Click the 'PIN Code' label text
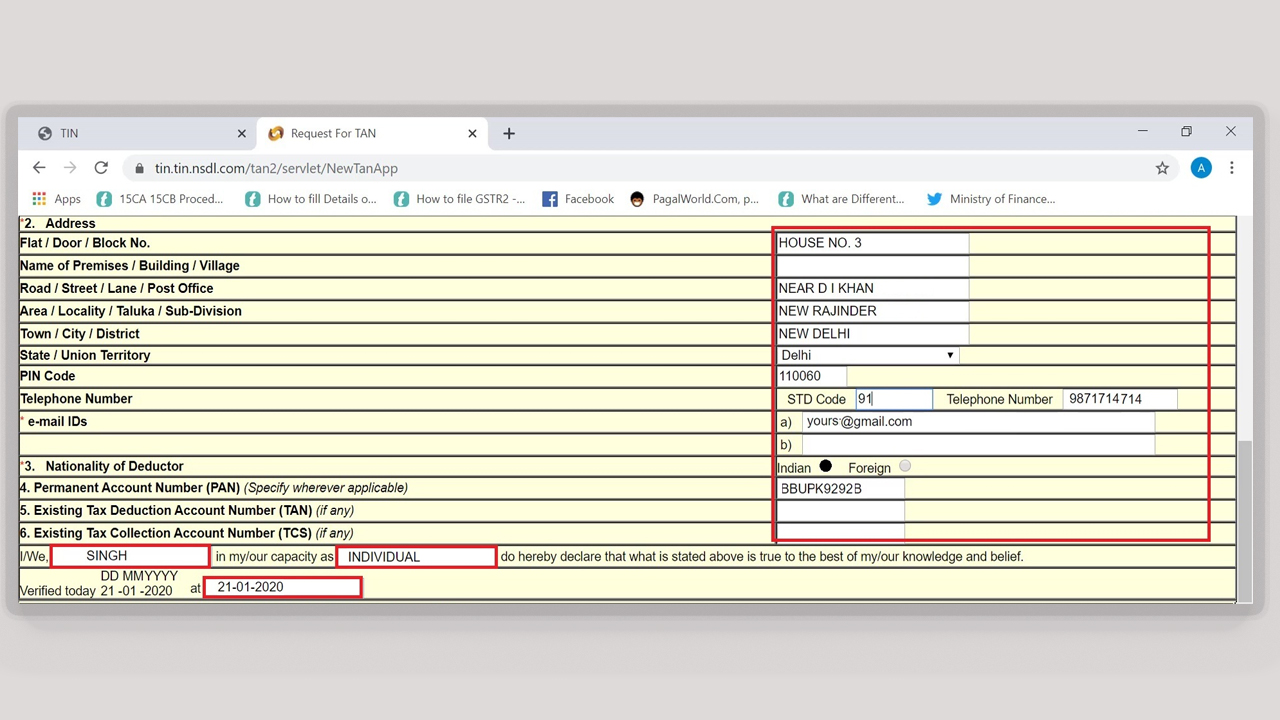 pyautogui.click(x=47, y=376)
